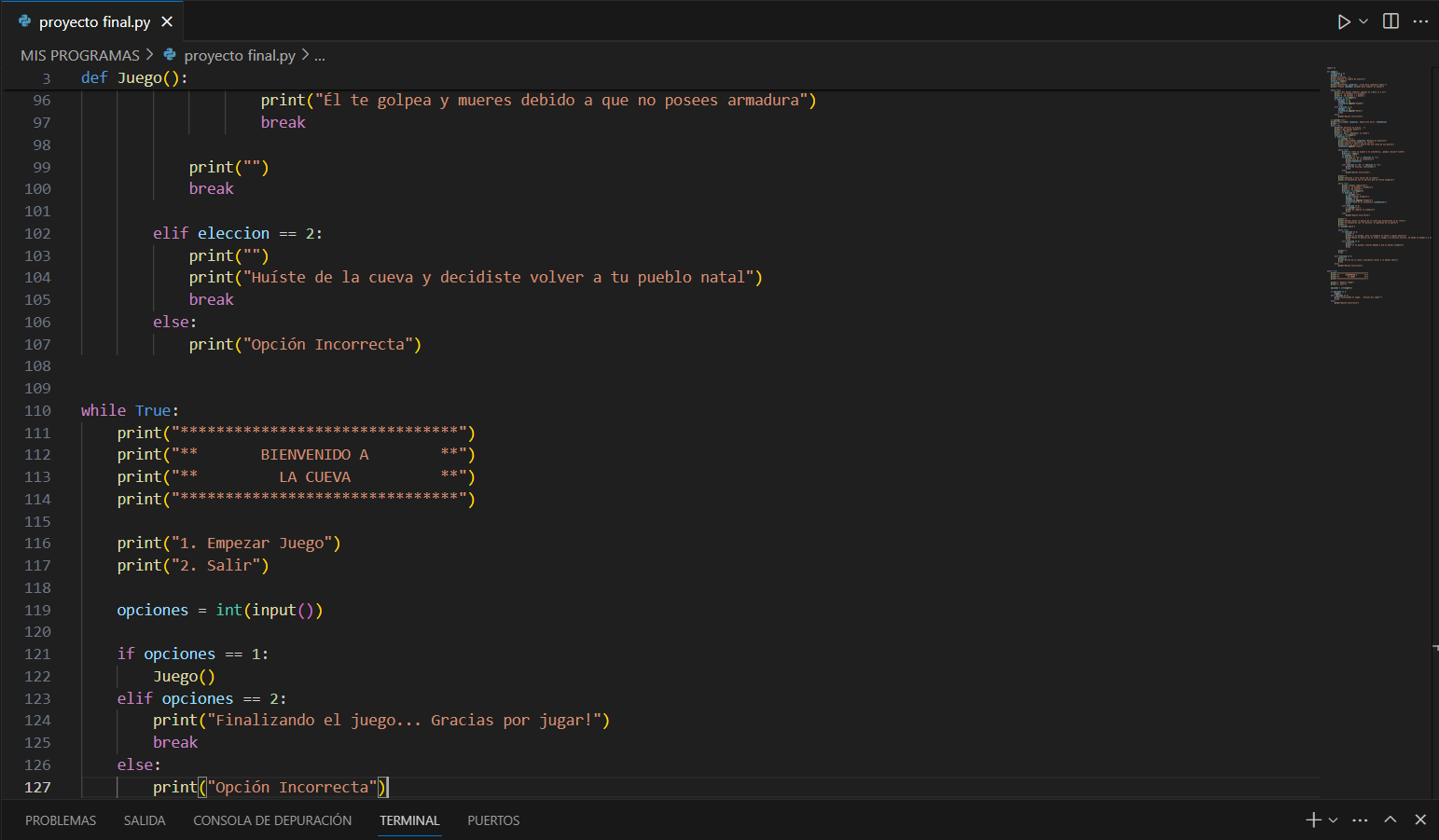Click proyecto final.py breadcrumb item

point(240,55)
